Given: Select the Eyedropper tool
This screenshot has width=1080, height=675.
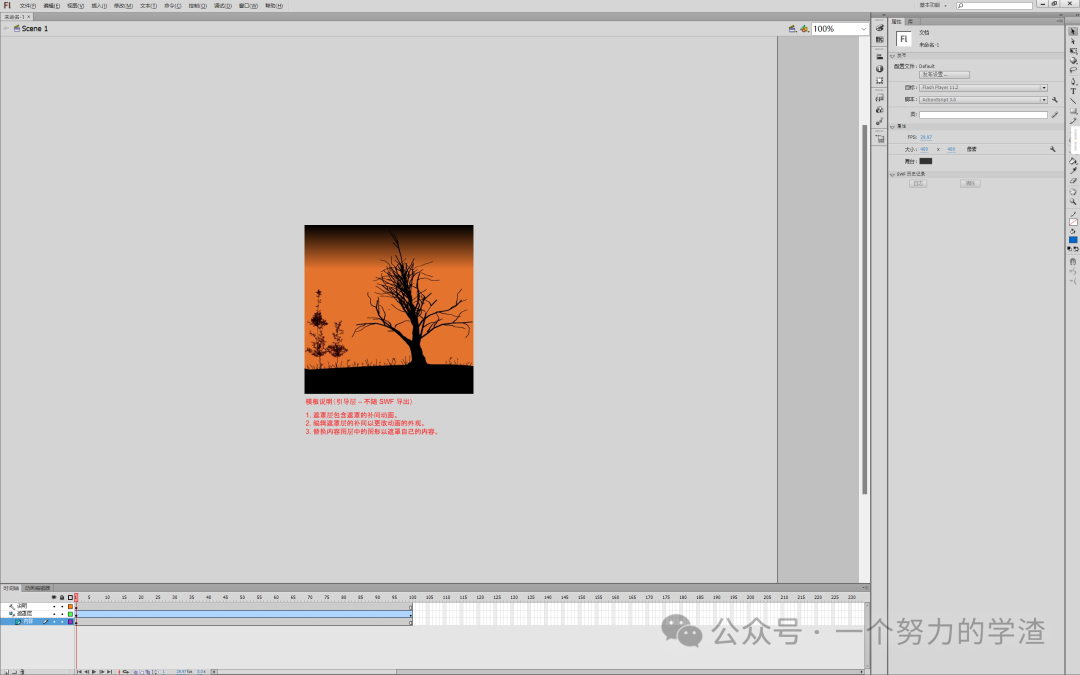Looking at the screenshot, I should coord(1072,170).
